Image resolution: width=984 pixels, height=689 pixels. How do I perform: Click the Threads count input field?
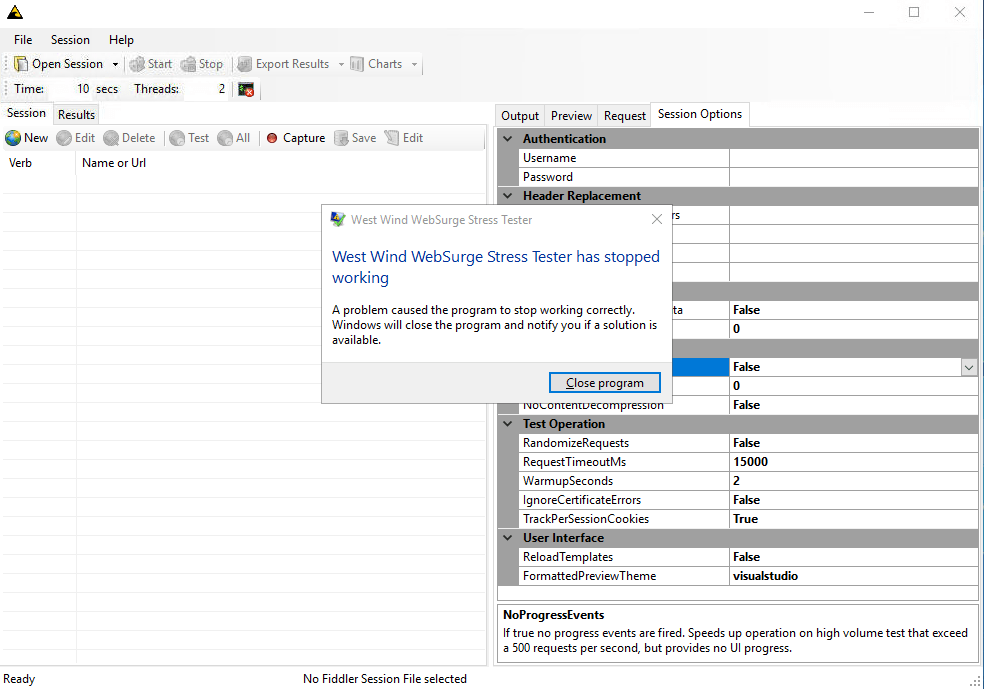205,89
